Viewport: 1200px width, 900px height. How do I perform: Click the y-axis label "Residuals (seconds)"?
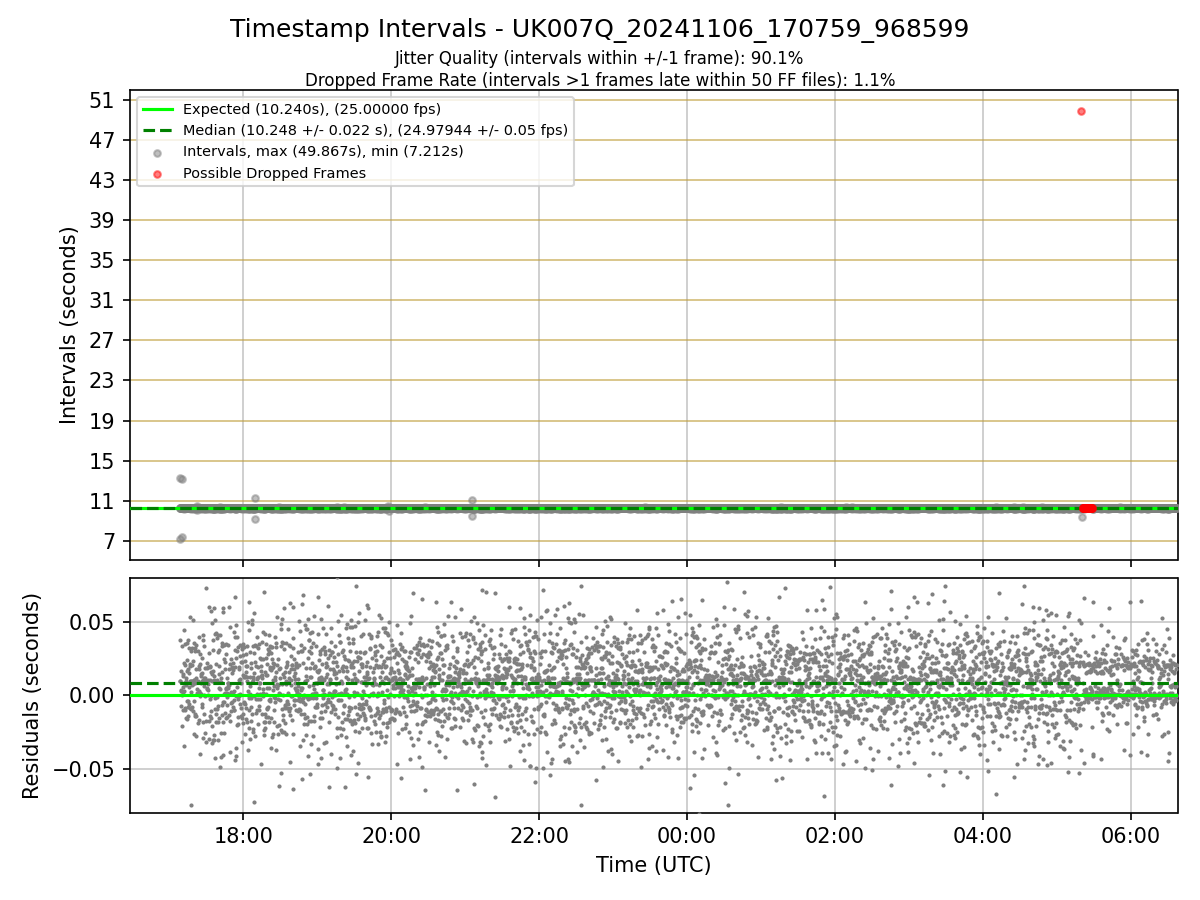(32, 695)
